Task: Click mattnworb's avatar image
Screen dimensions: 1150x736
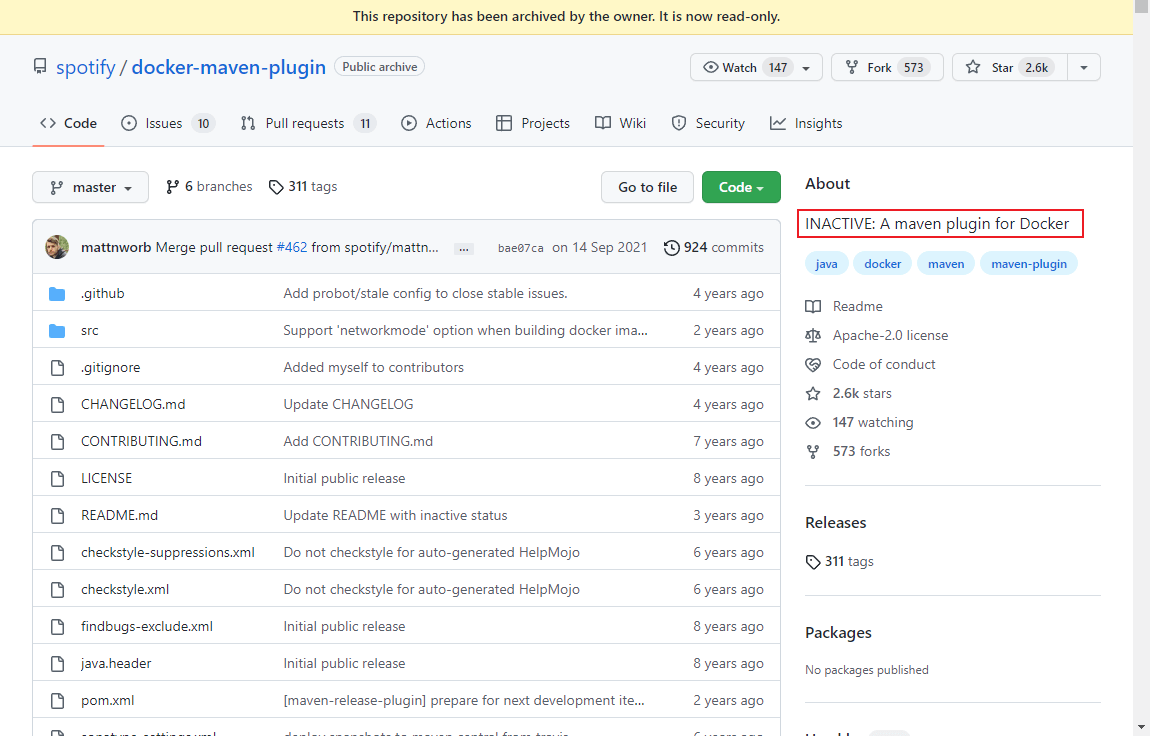Action: [x=57, y=247]
